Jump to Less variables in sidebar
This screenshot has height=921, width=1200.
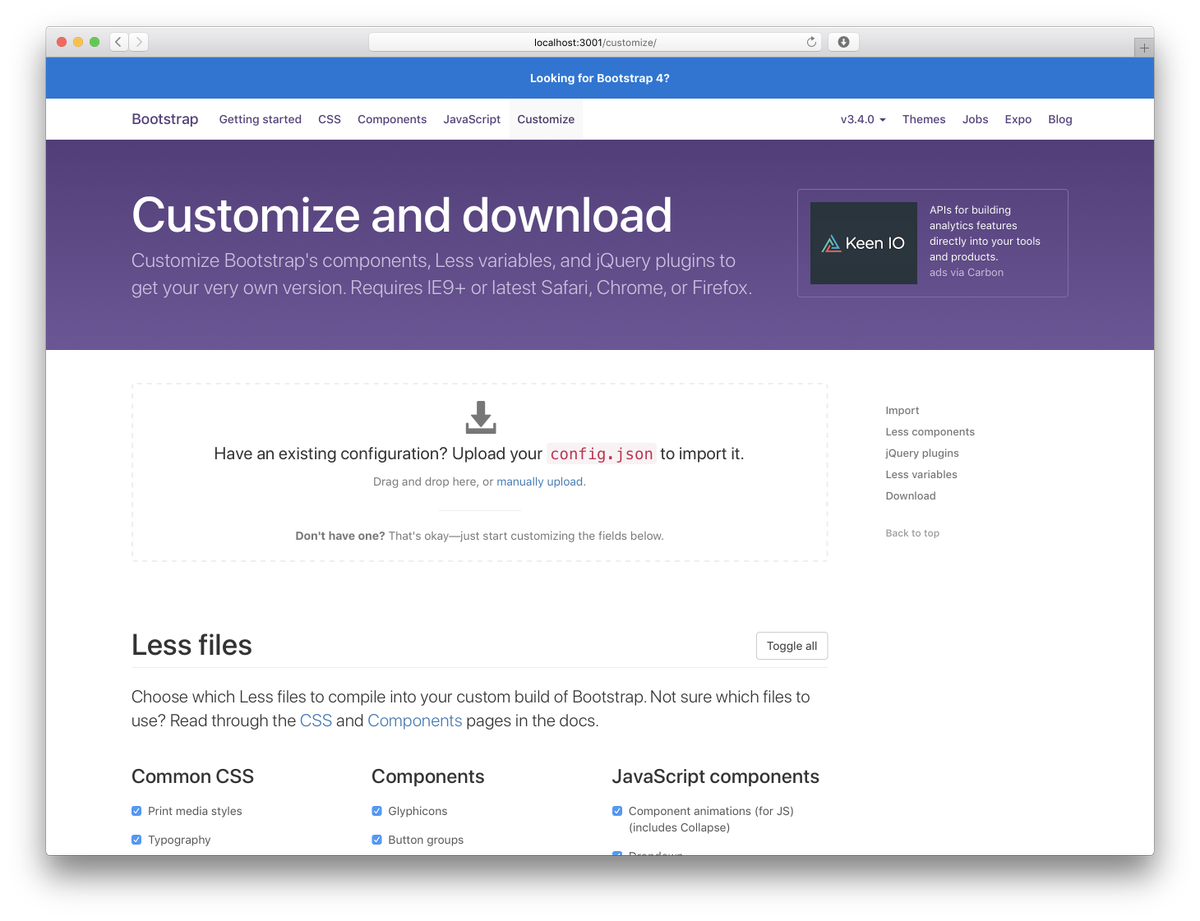(x=921, y=475)
